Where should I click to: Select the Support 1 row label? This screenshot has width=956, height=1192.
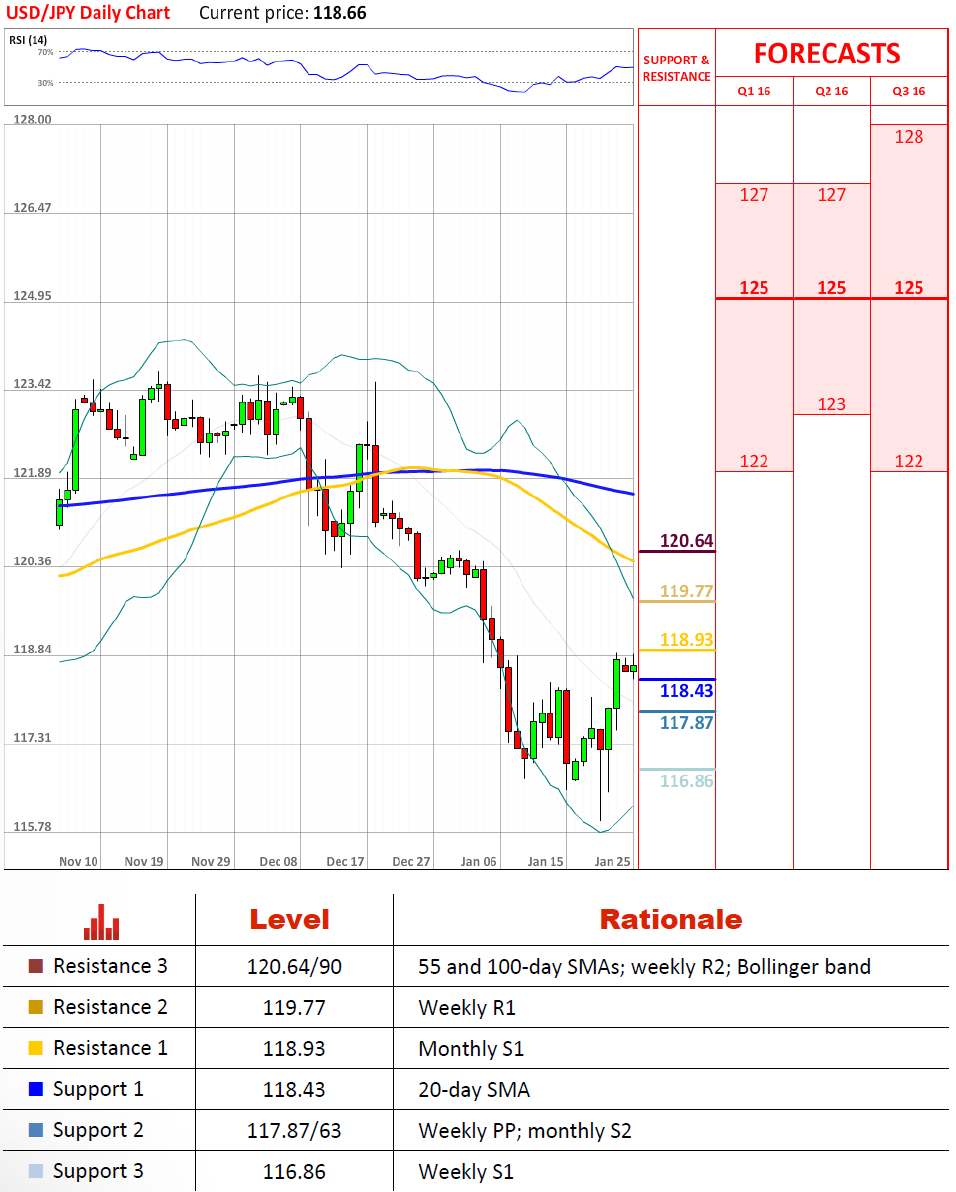(98, 1089)
